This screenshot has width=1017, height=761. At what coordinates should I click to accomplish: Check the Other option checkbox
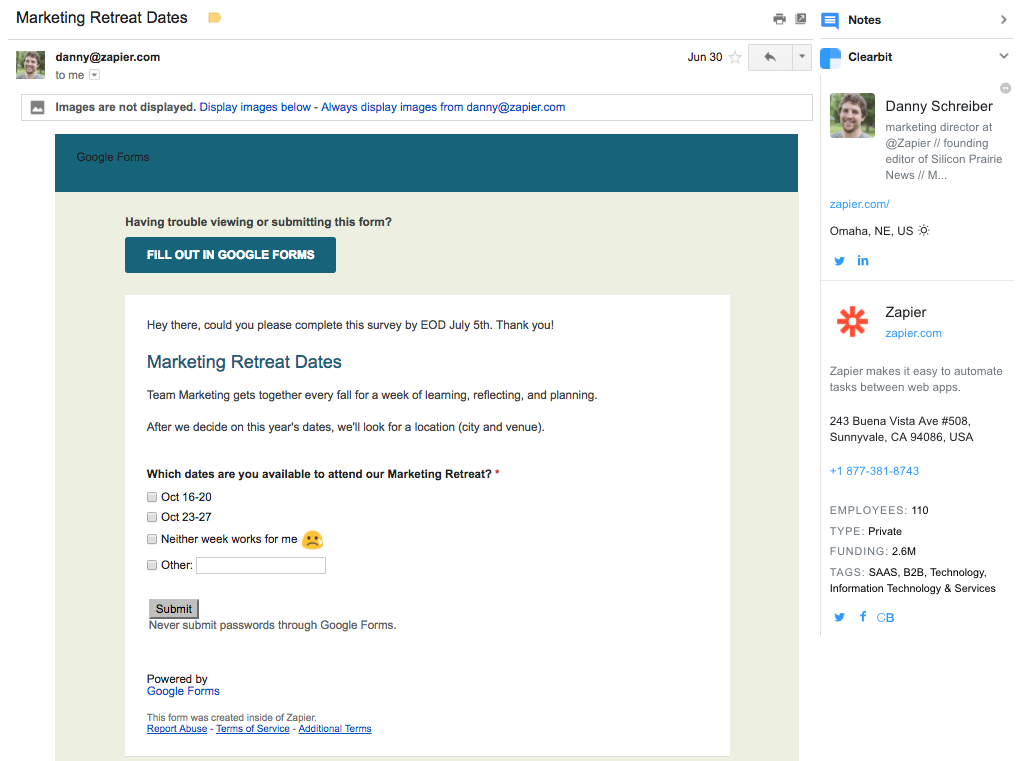click(152, 565)
